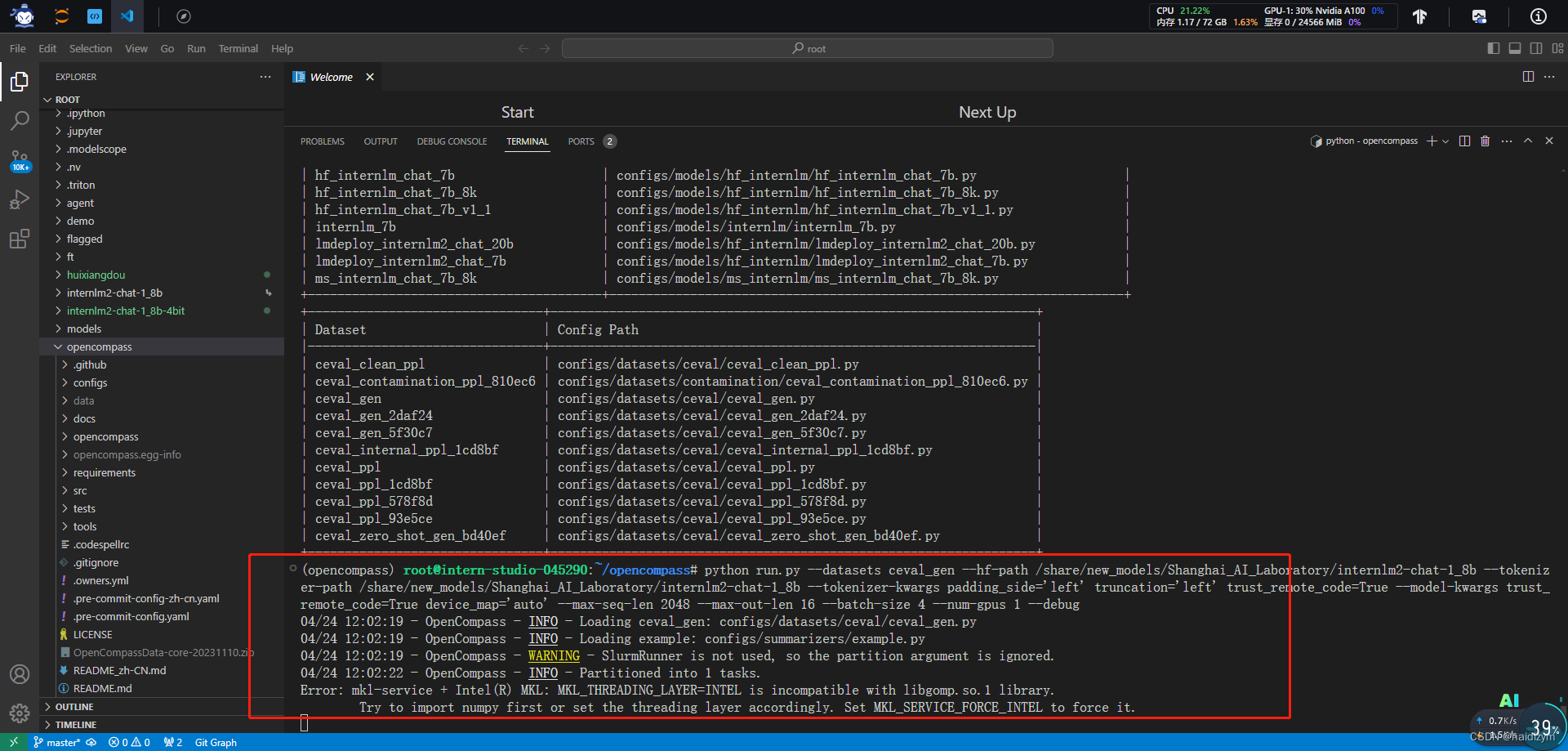Split the terminal pane
The image size is (1568, 751).
pyautogui.click(x=1464, y=141)
